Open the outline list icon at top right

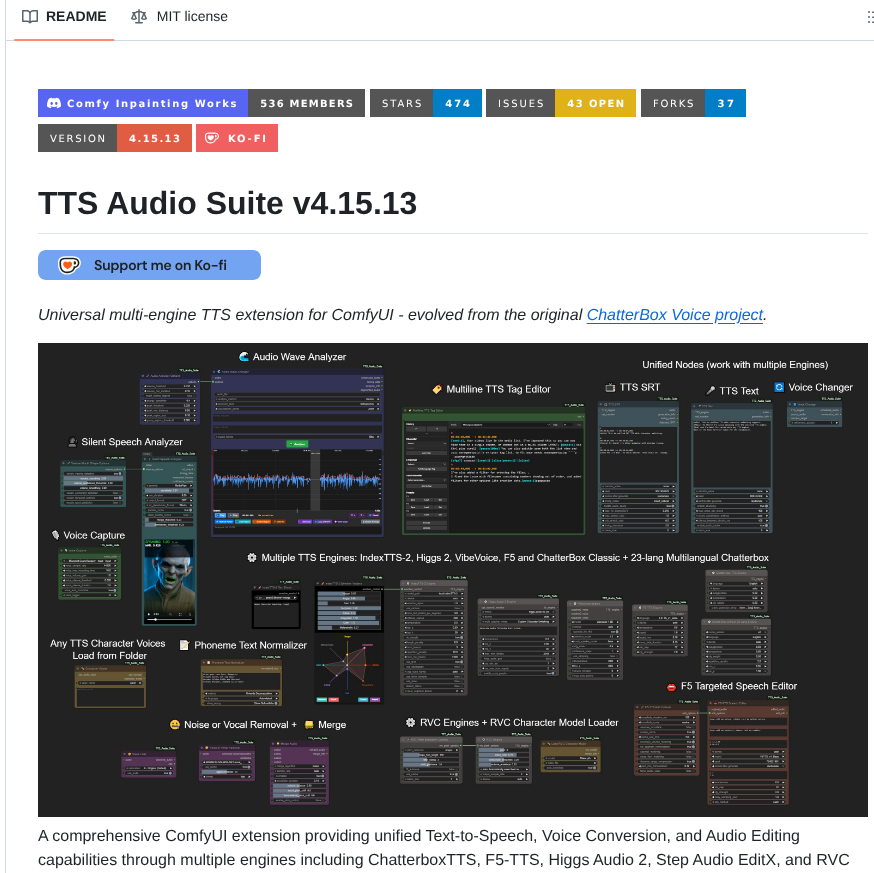click(x=868, y=17)
